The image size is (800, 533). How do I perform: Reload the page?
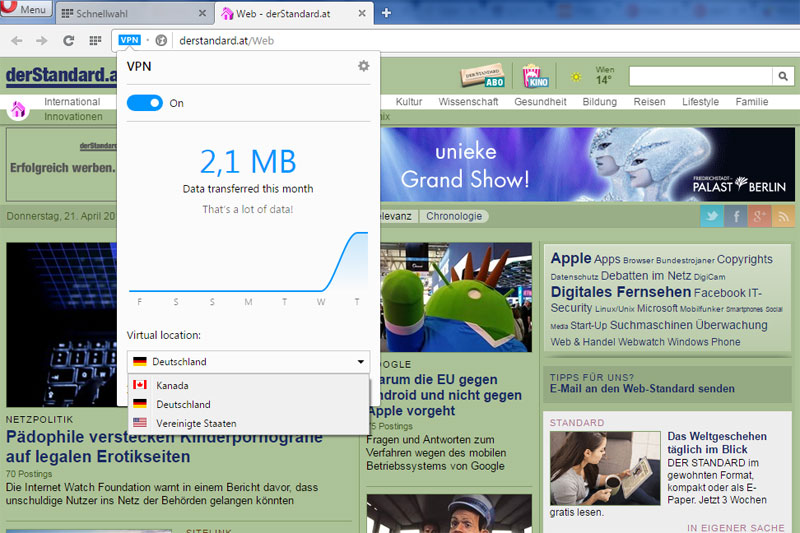point(68,40)
